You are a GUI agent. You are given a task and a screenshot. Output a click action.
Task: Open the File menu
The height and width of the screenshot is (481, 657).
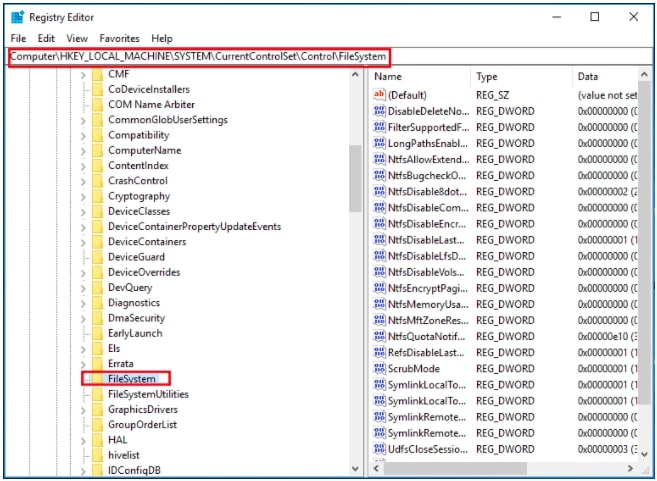[18, 39]
